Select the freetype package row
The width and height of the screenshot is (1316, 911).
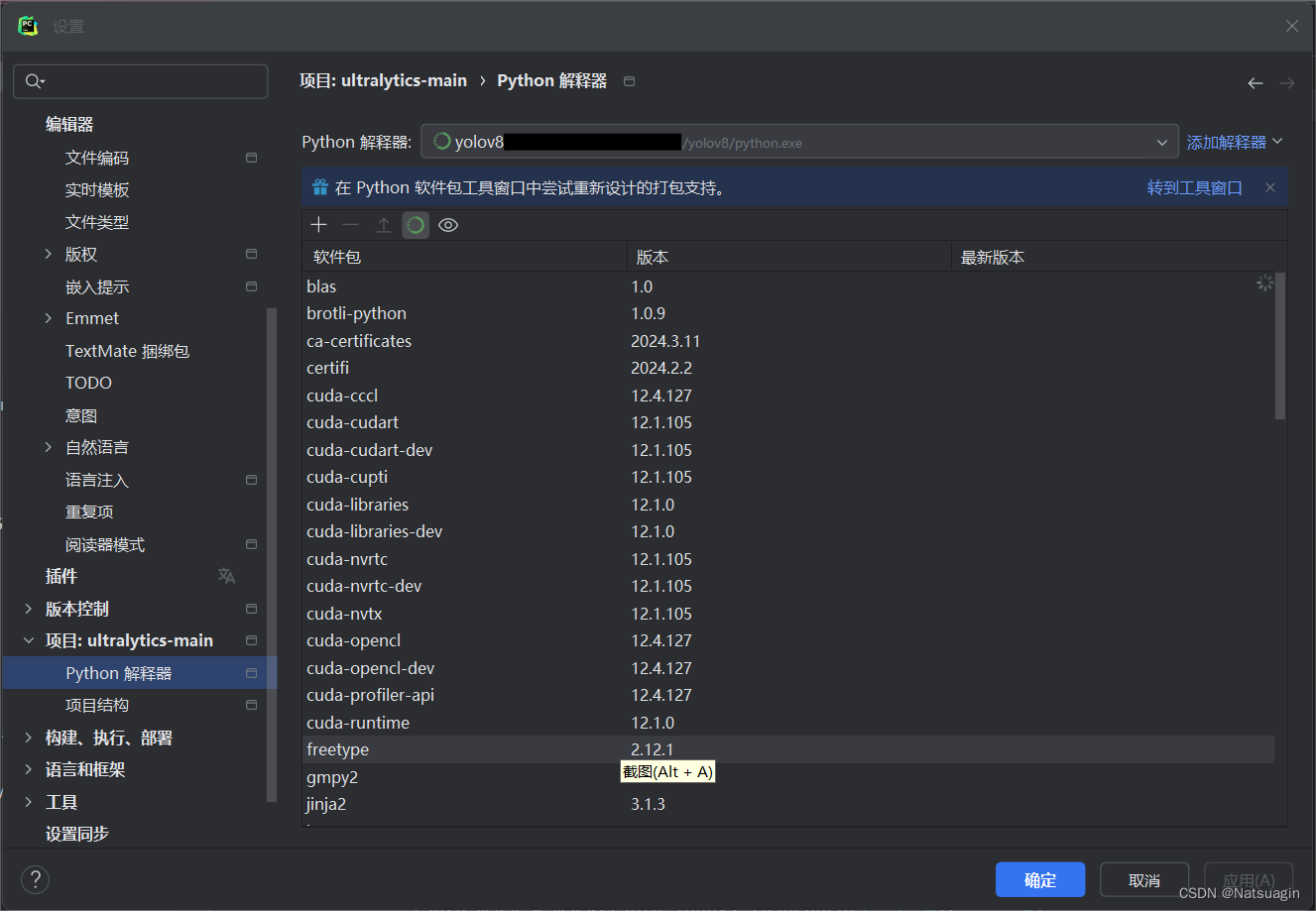coord(788,749)
